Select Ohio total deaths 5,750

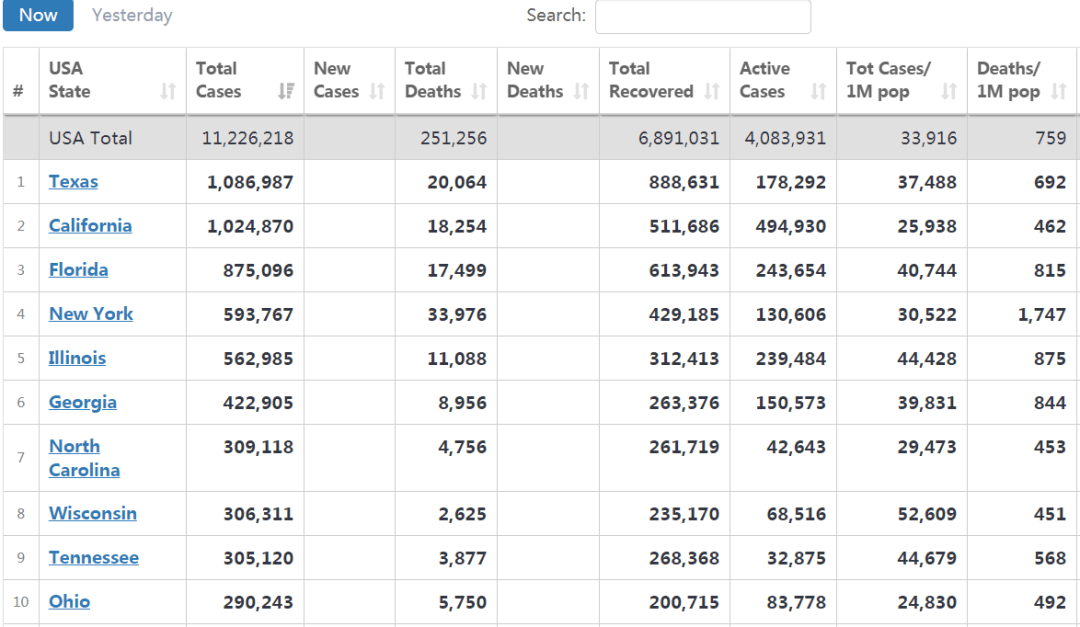coord(463,602)
